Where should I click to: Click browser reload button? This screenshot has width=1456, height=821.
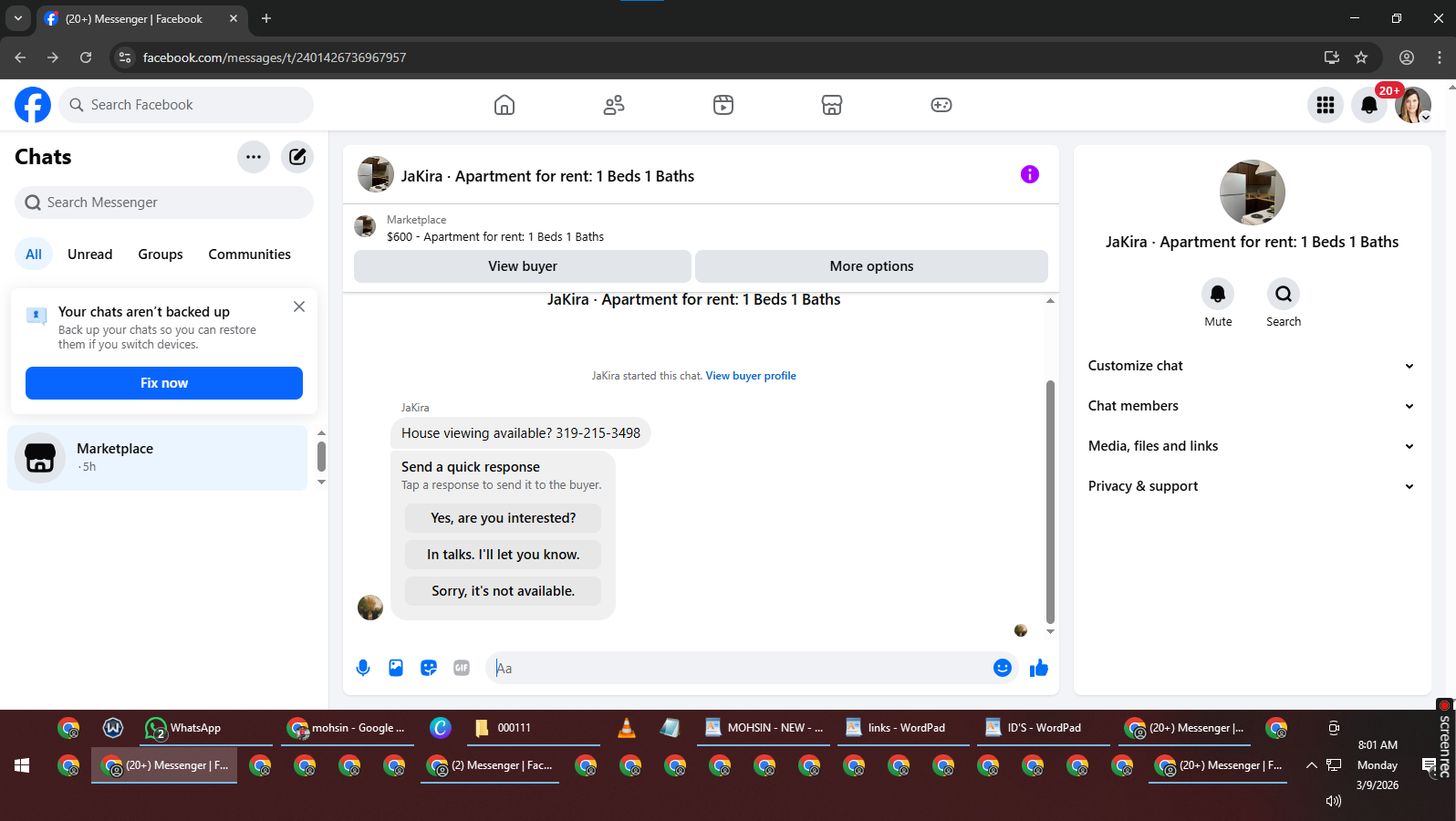tap(86, 57)
